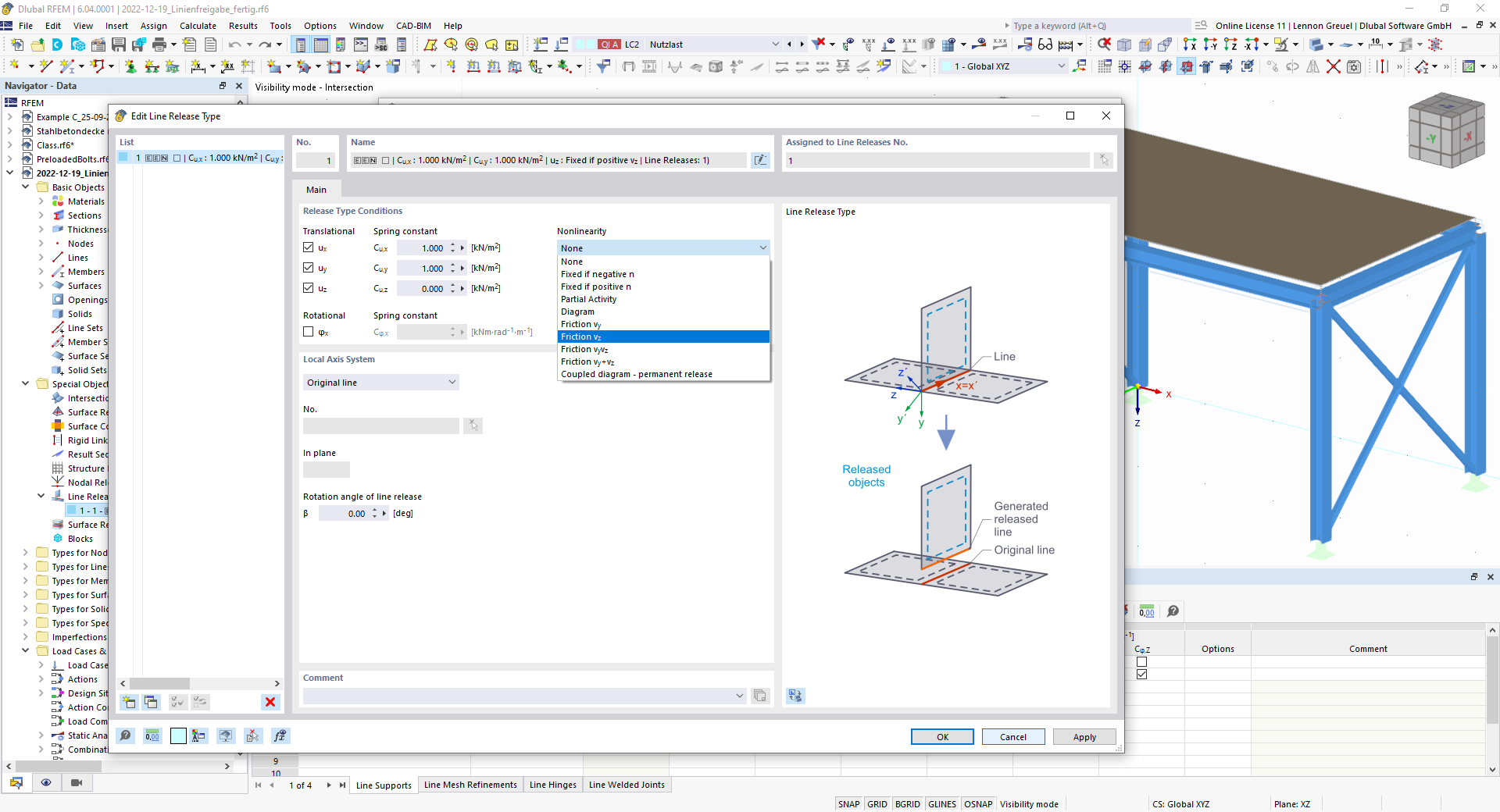This screenshot has height=812, width=1500.
Task: Click the fx formula icon in dialog footer
Action: click(280, 735)
